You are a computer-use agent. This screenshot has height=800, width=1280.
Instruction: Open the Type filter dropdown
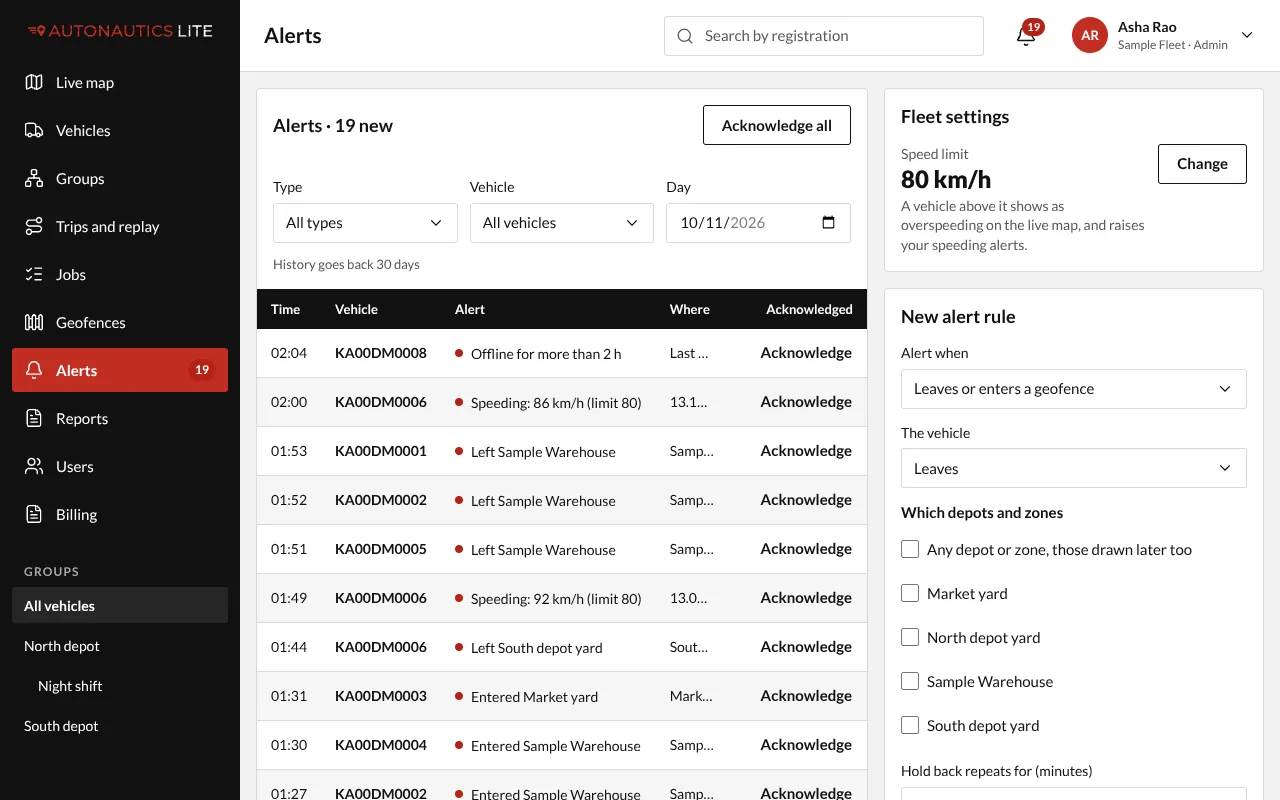[365, 223]
